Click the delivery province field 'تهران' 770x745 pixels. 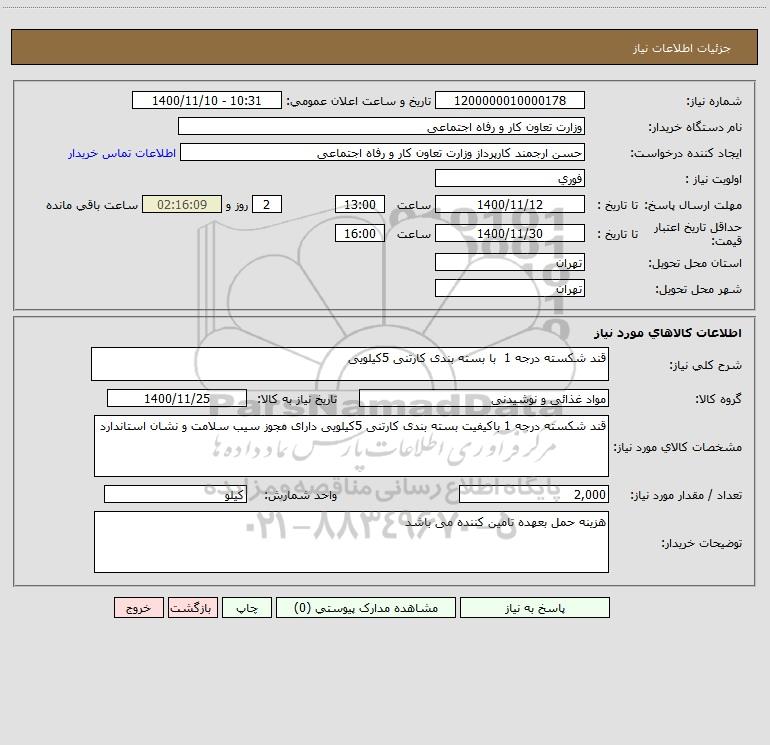(x=510, y=262)
